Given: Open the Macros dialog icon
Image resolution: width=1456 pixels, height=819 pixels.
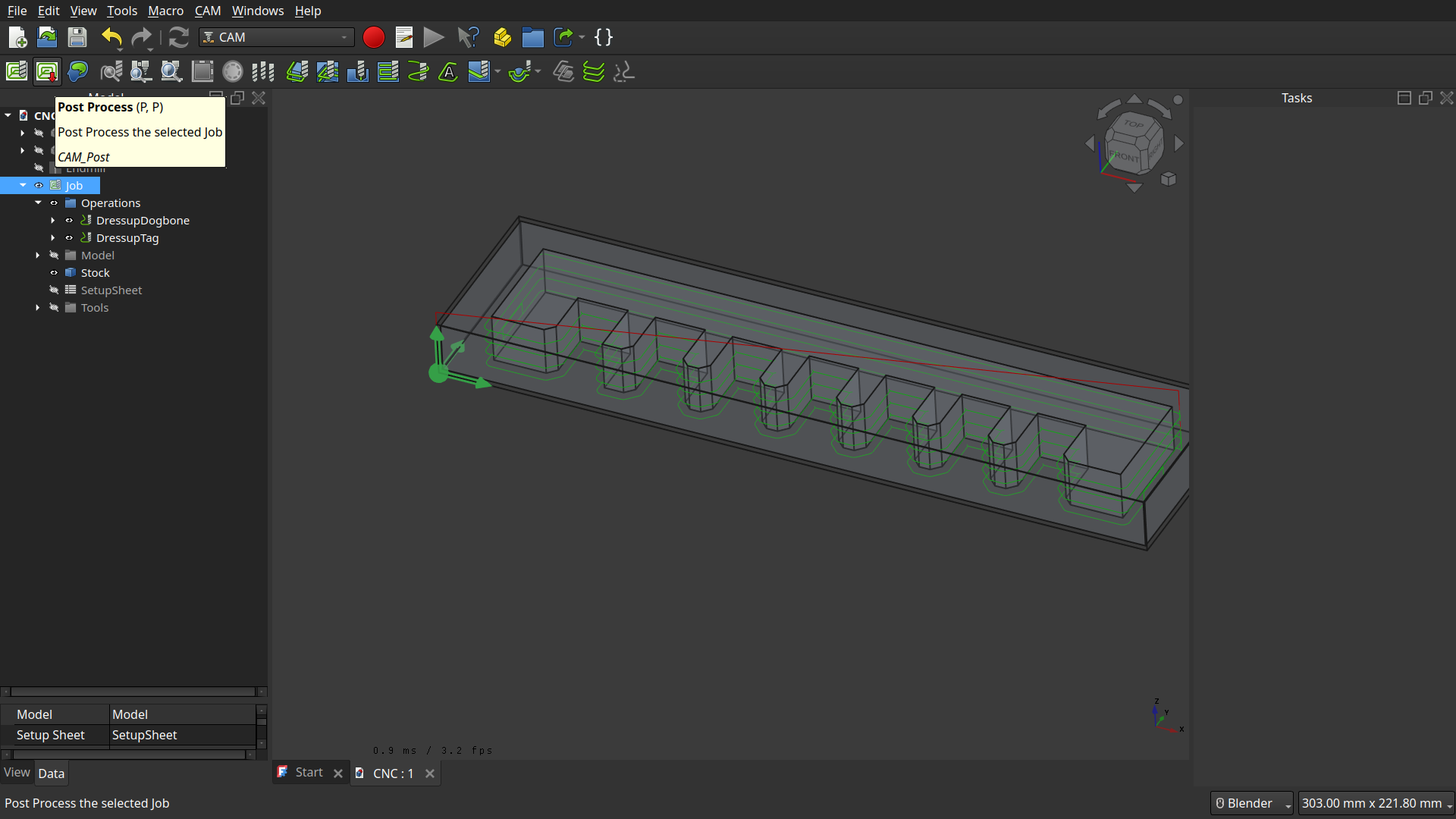Looking at the screenshot, I should 404,37.
